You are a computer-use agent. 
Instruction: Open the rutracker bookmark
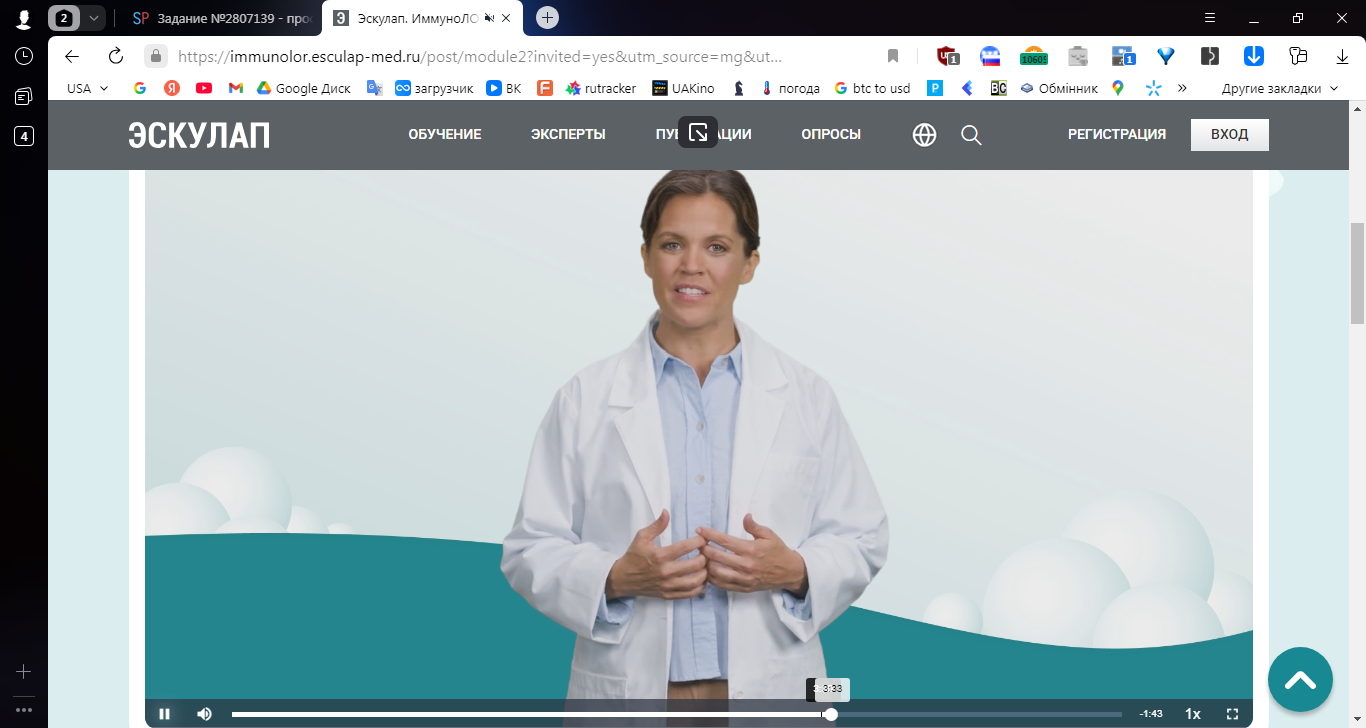tap(601, 88)
